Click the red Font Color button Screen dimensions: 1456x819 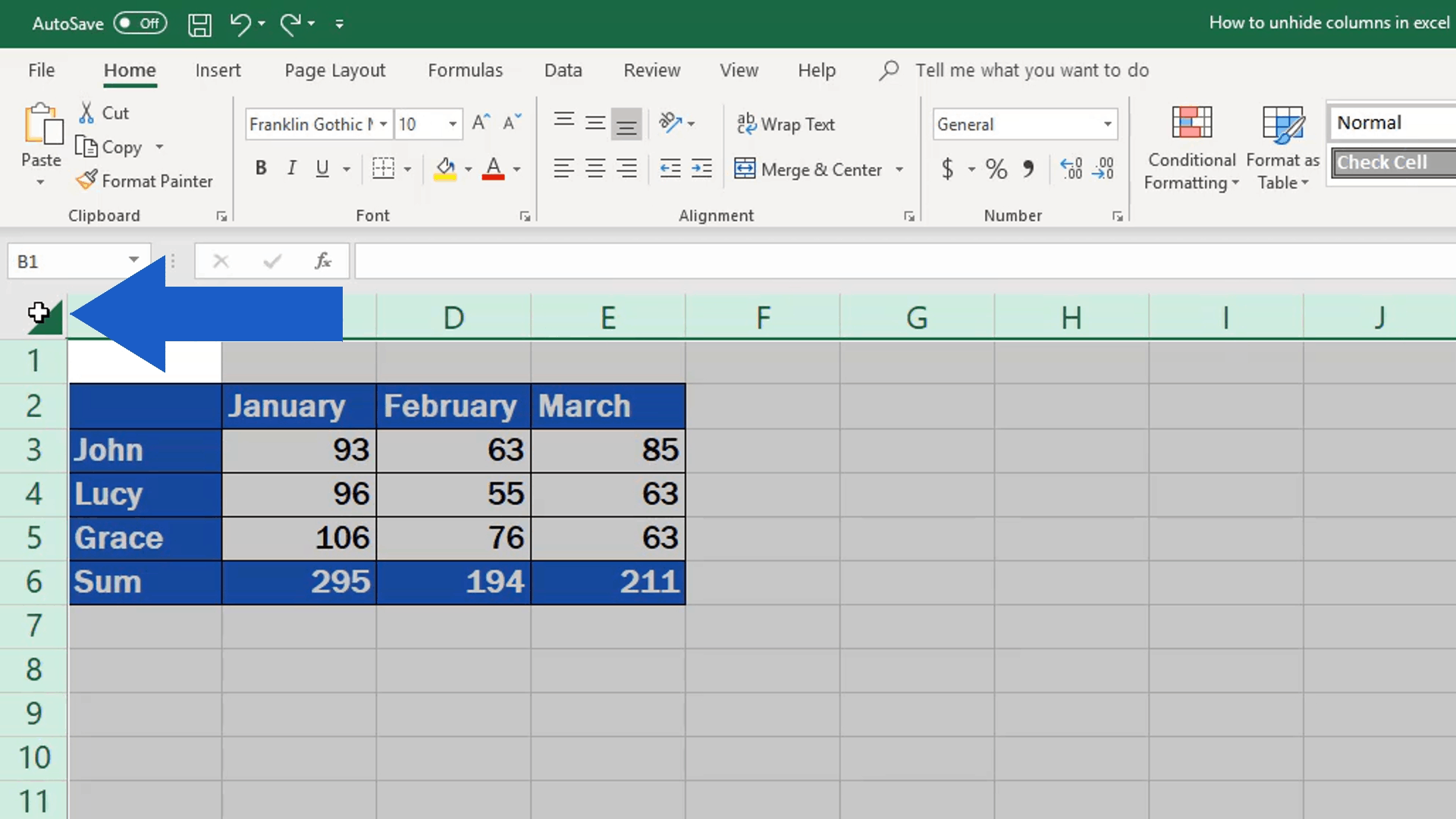(x=493, y=168)
